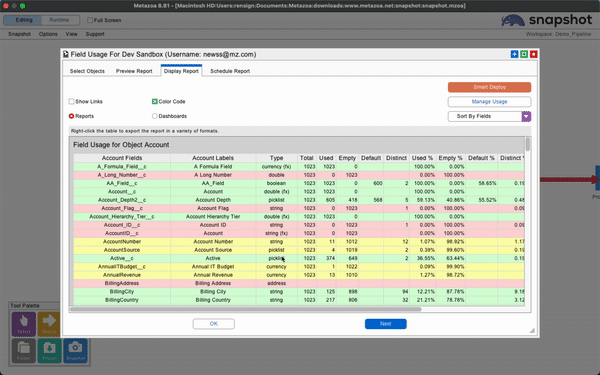
Task: Select the Display Report tab
Action: click(x=181, y=71)
